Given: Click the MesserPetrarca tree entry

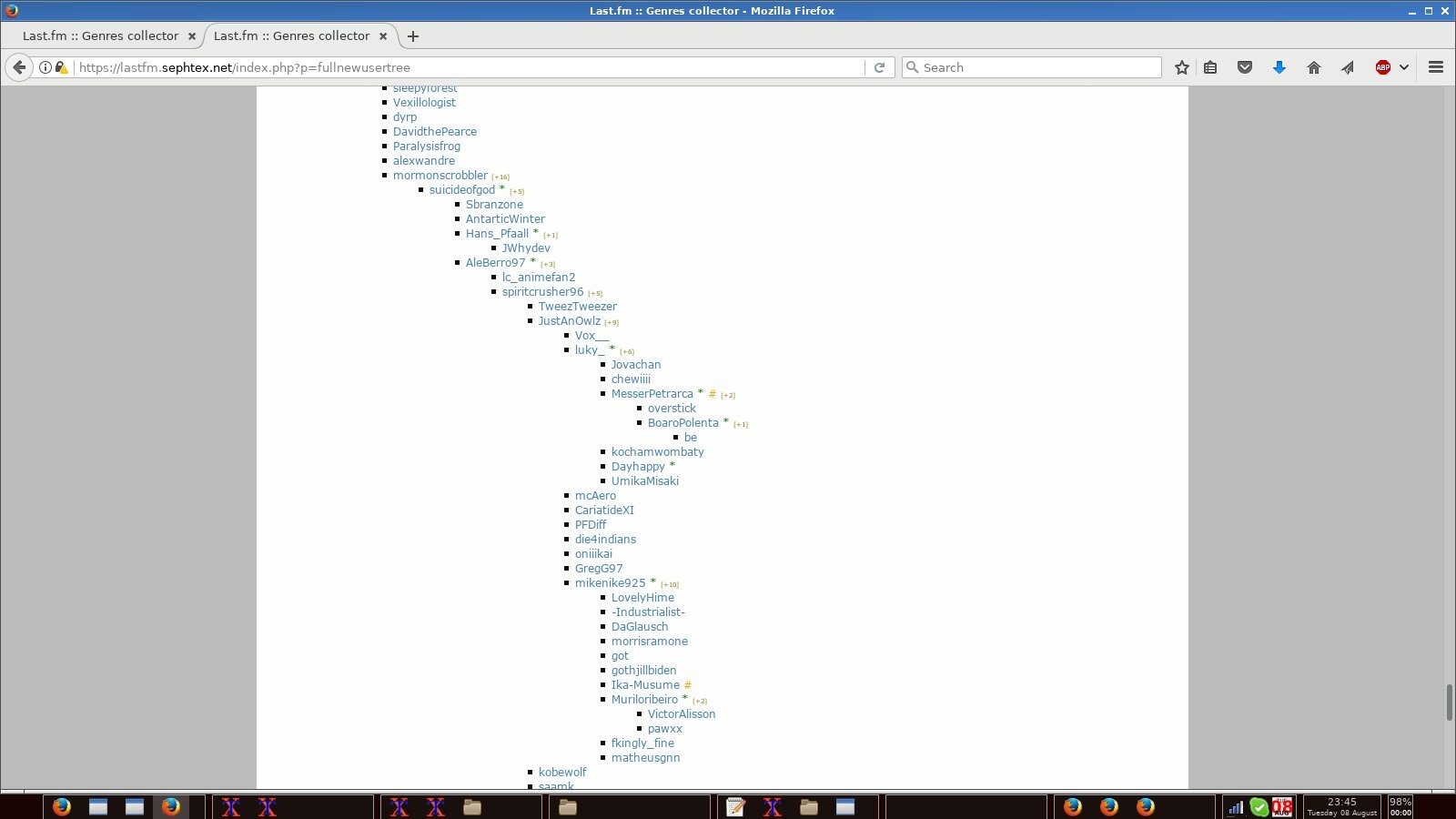Looking at the screenshot, I should 652,394.
